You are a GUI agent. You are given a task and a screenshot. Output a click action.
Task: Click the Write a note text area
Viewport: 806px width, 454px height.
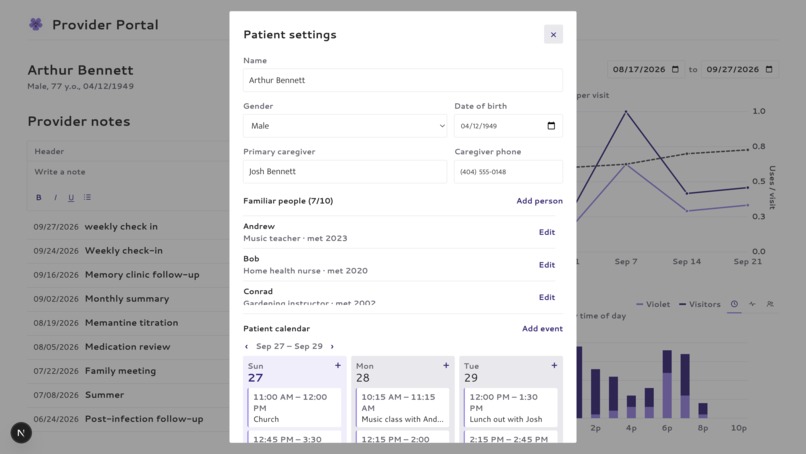(129, 172)
